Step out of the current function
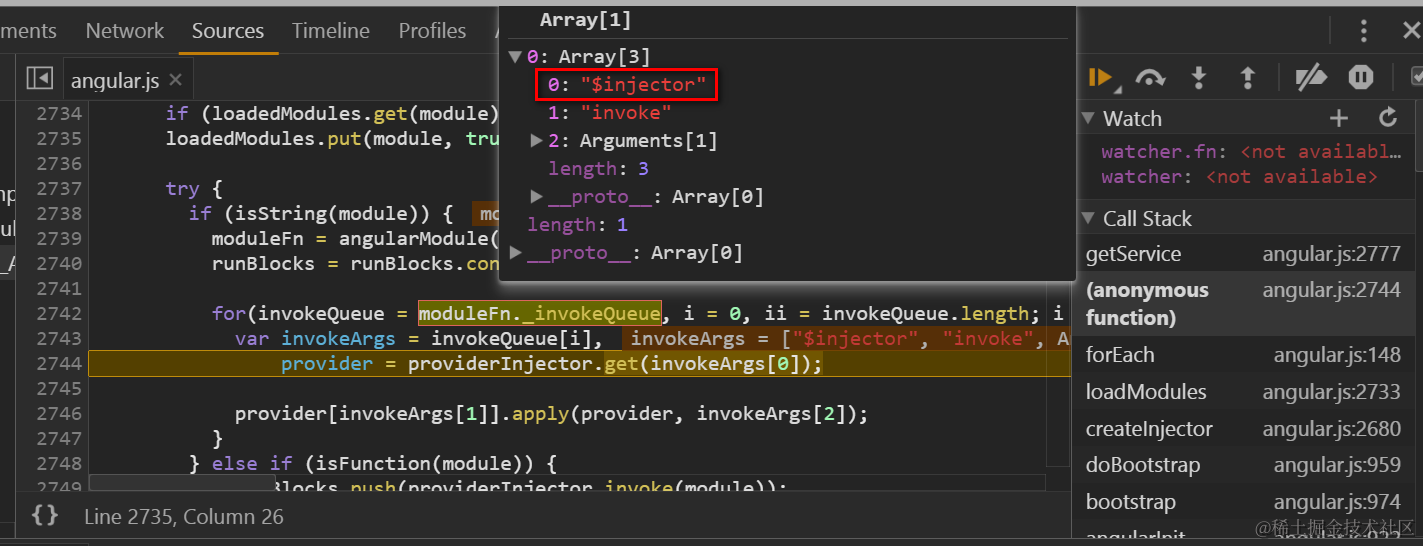The width and height of the screenshot is (1423, 546). (1248, 77)
